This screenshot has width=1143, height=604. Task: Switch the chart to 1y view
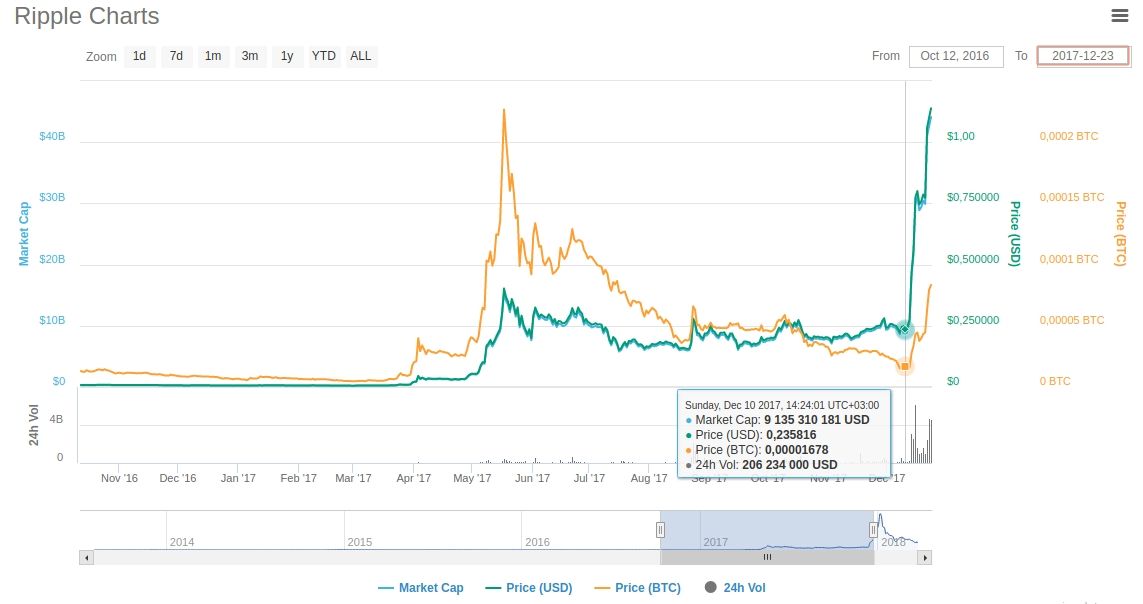pos(286,56)
